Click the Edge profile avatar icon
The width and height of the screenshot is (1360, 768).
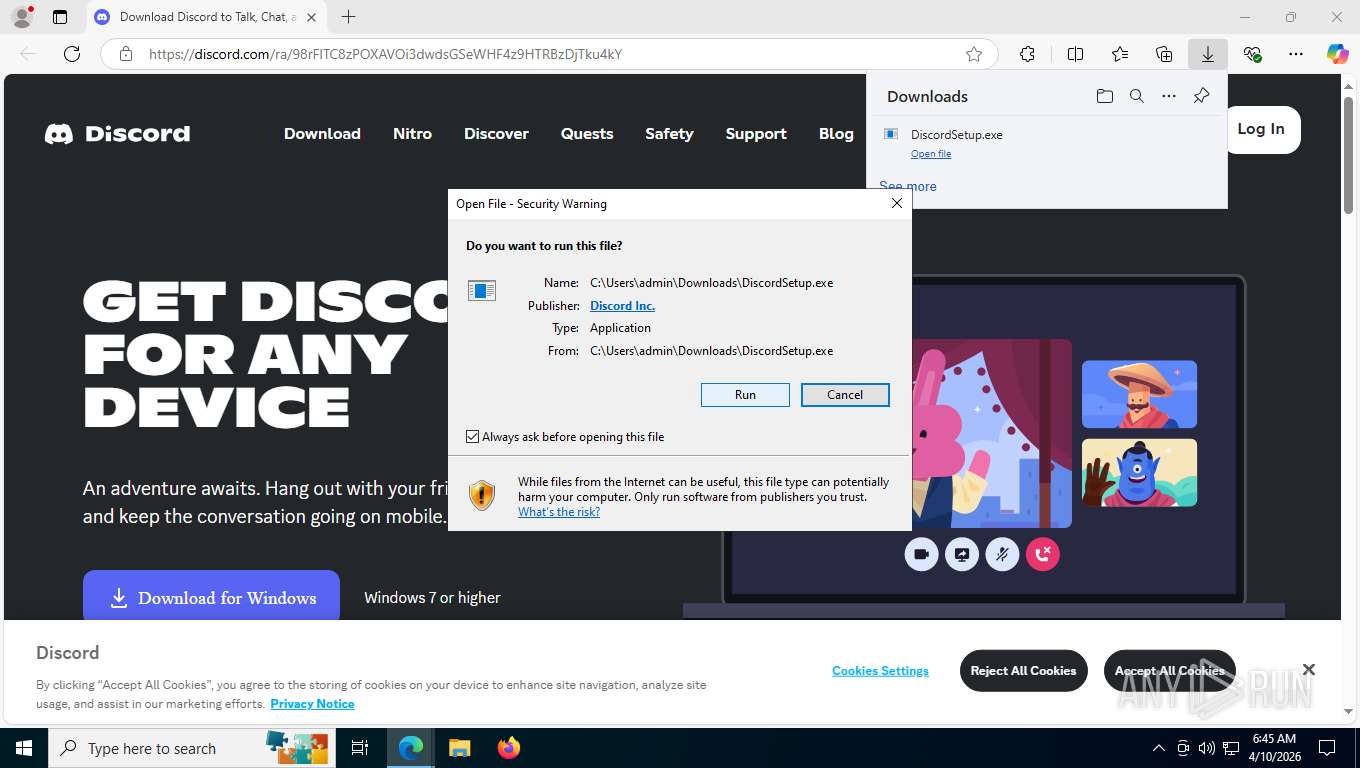[x=20, y=17]
